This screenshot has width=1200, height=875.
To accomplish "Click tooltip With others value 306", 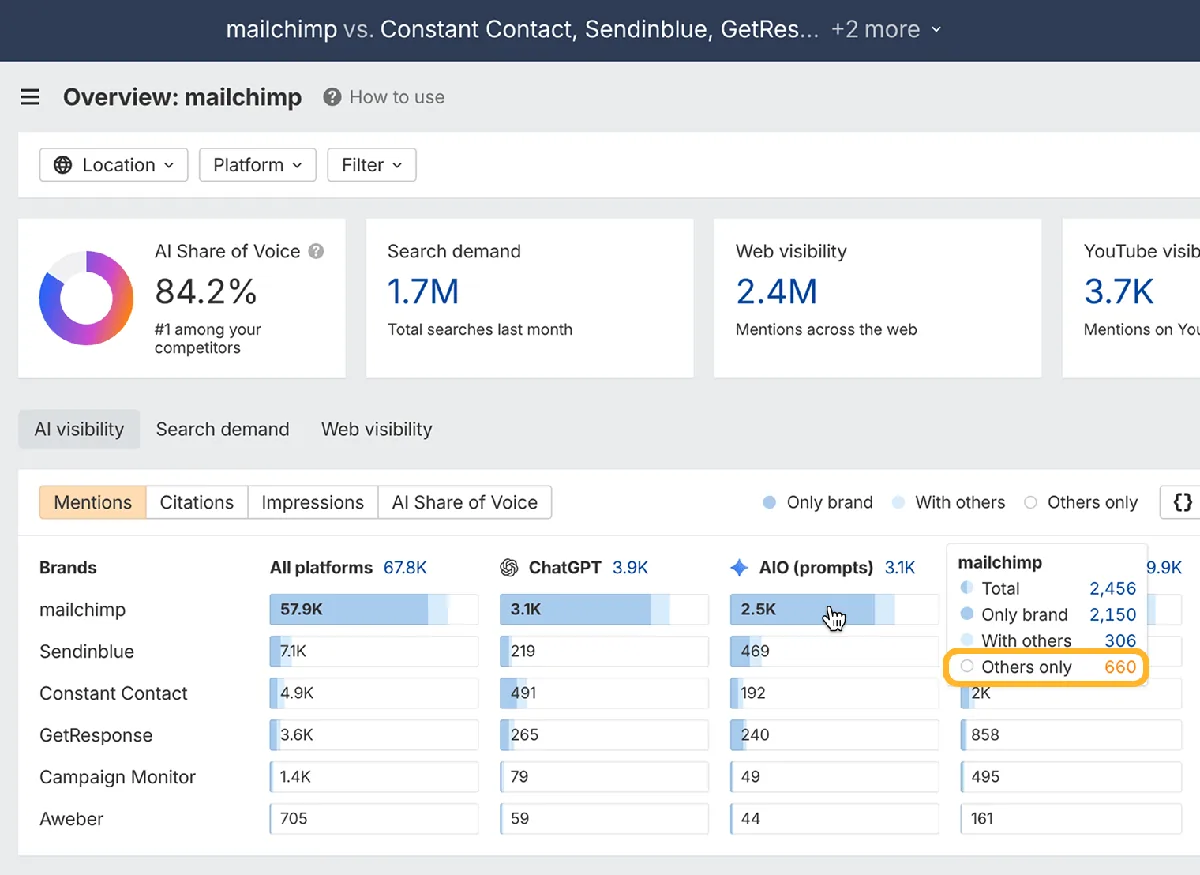I will (x=1120, y=641).
